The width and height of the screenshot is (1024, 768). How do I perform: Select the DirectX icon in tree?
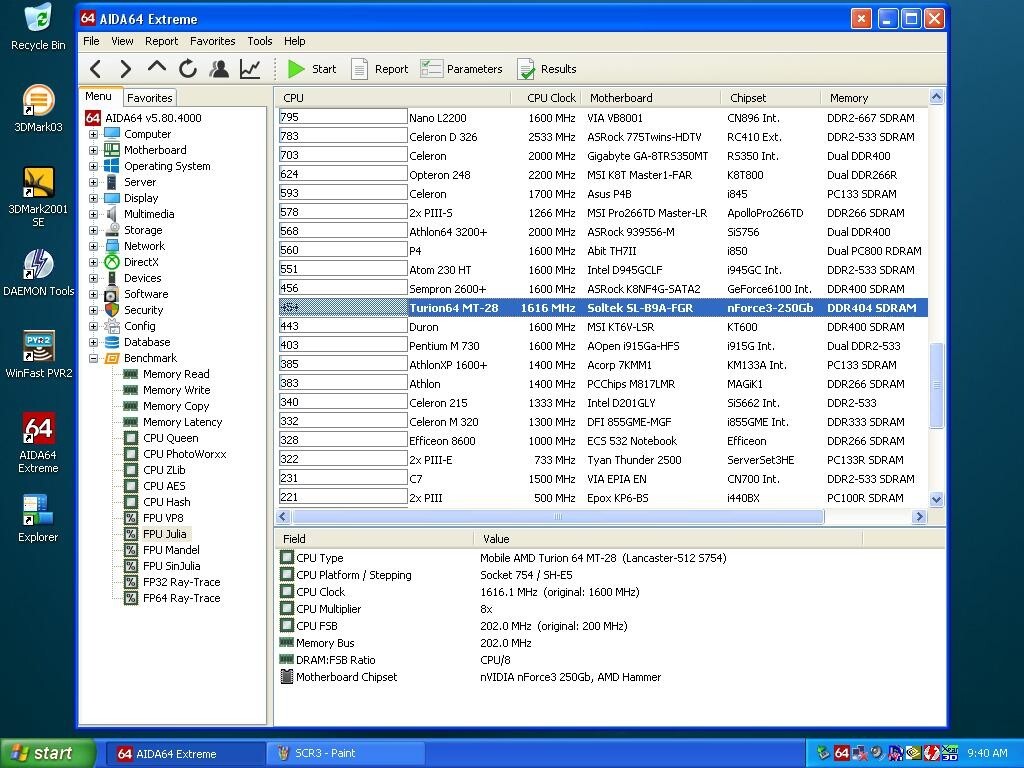[112, 262]
